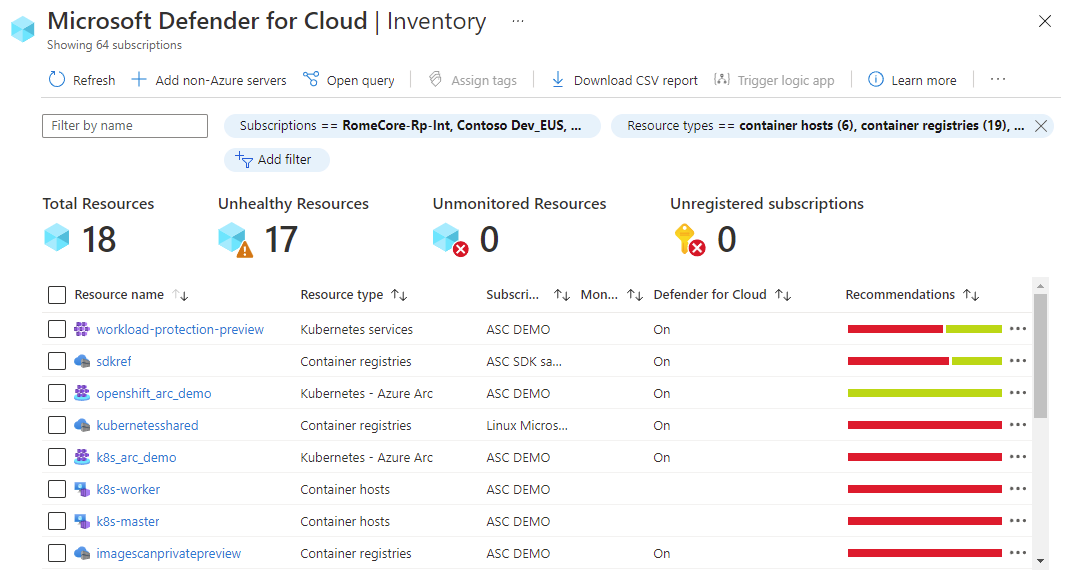Check the box for k8s-master

coord(57,522)
